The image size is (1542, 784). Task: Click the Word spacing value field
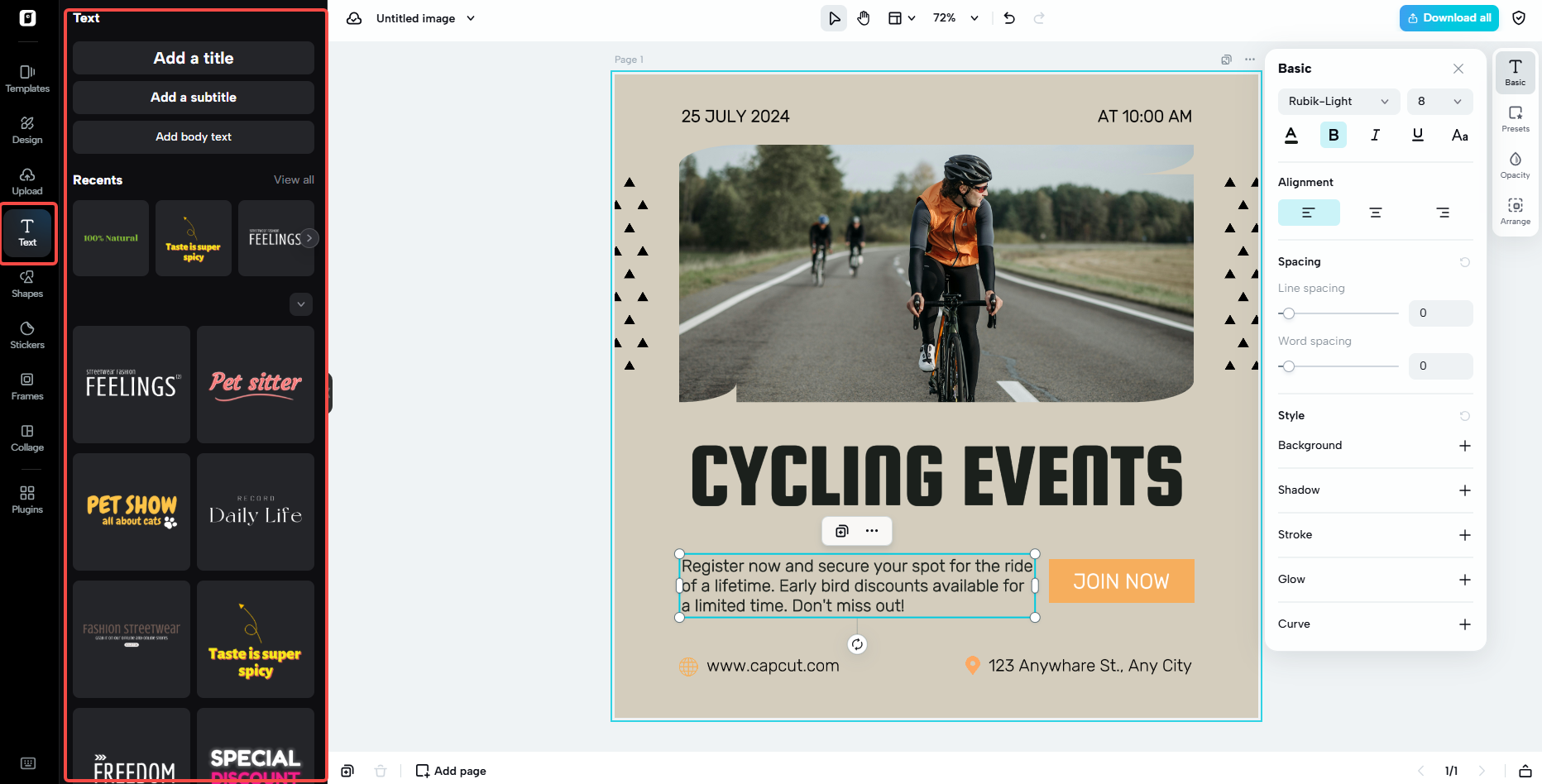[1441, 366]
